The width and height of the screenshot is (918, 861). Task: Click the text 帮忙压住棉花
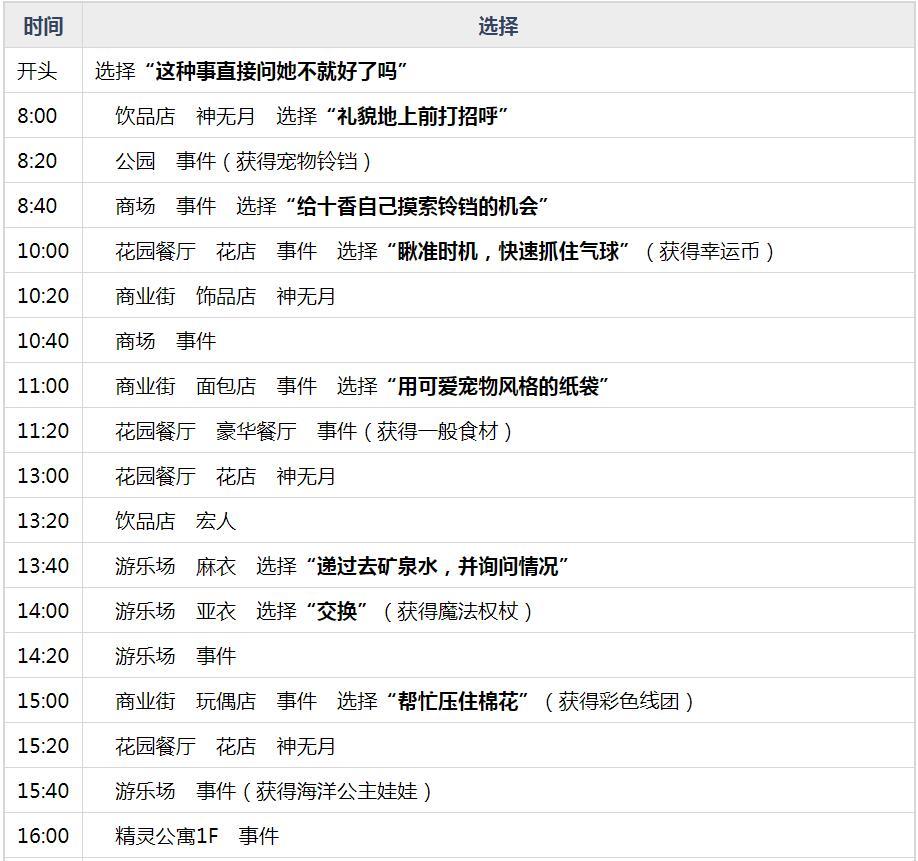(x=458, y=701)
